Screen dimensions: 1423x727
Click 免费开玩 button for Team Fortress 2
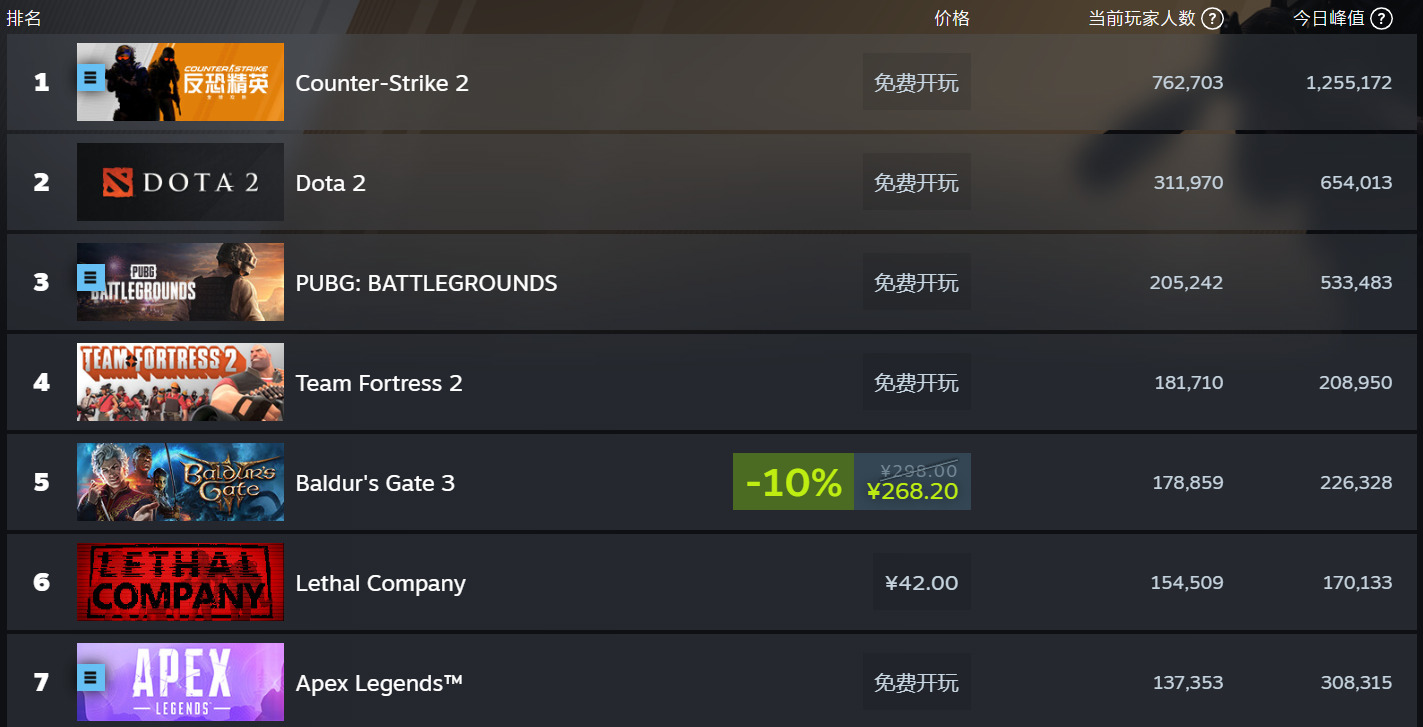point(917,382)
